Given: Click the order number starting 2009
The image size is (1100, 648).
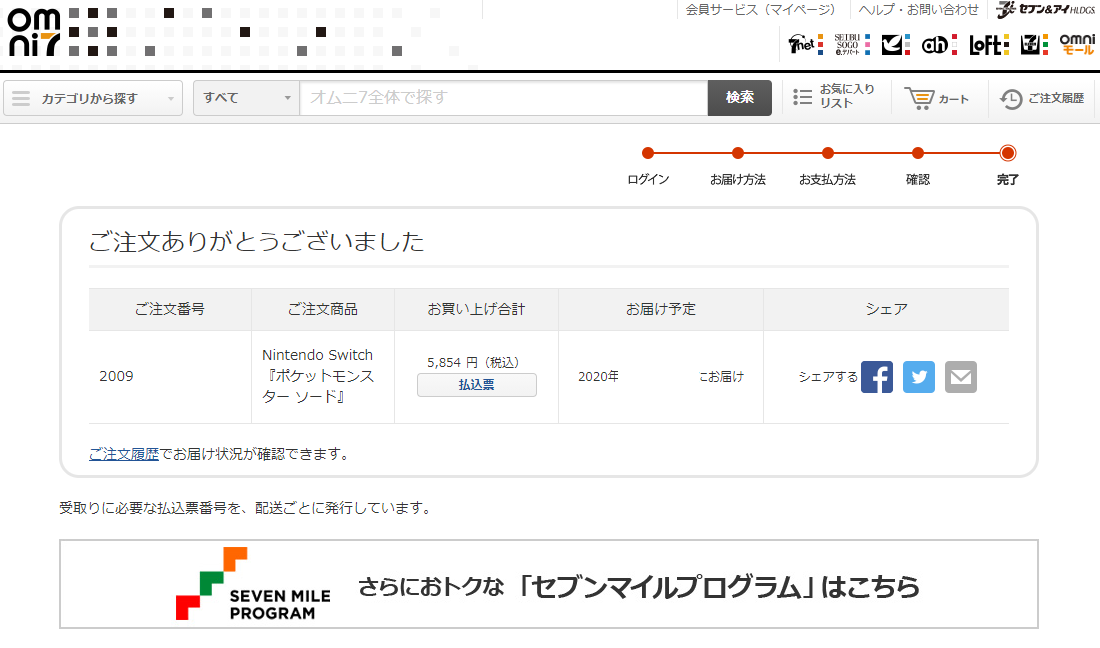Looking at the screenshot, I should tap(116, 376).
